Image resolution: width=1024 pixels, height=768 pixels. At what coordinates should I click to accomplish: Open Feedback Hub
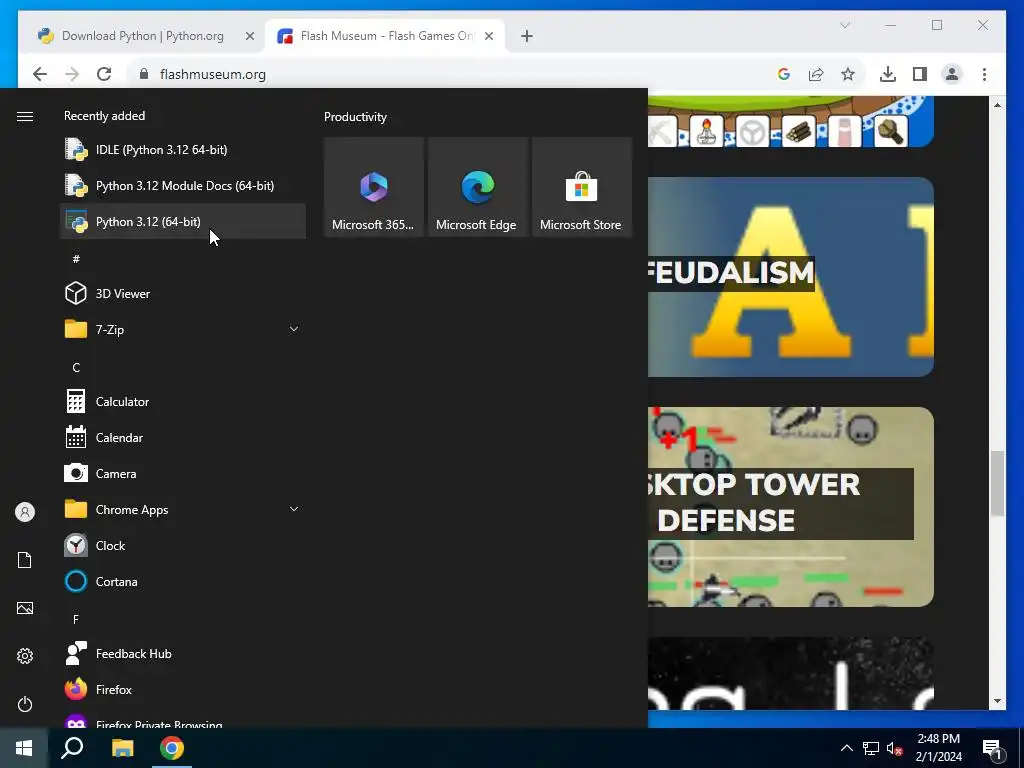[x=183, y=653]
